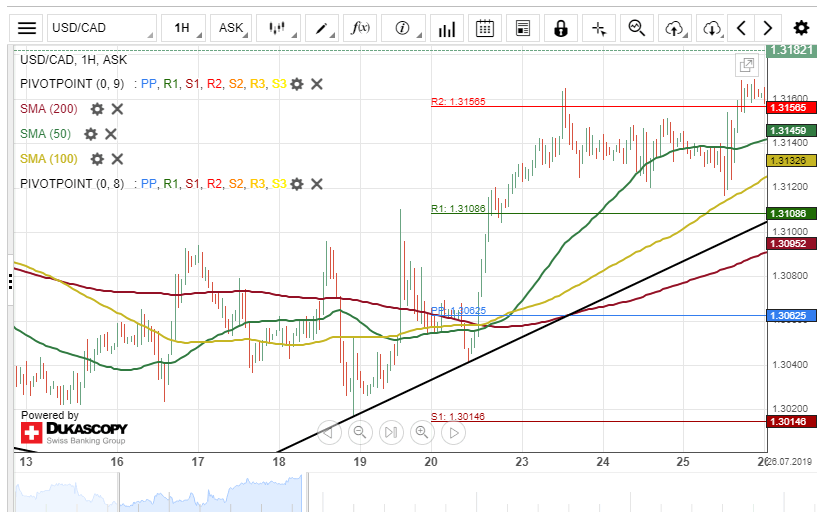Open chart settings gear in toolbar

coord(801,28)
